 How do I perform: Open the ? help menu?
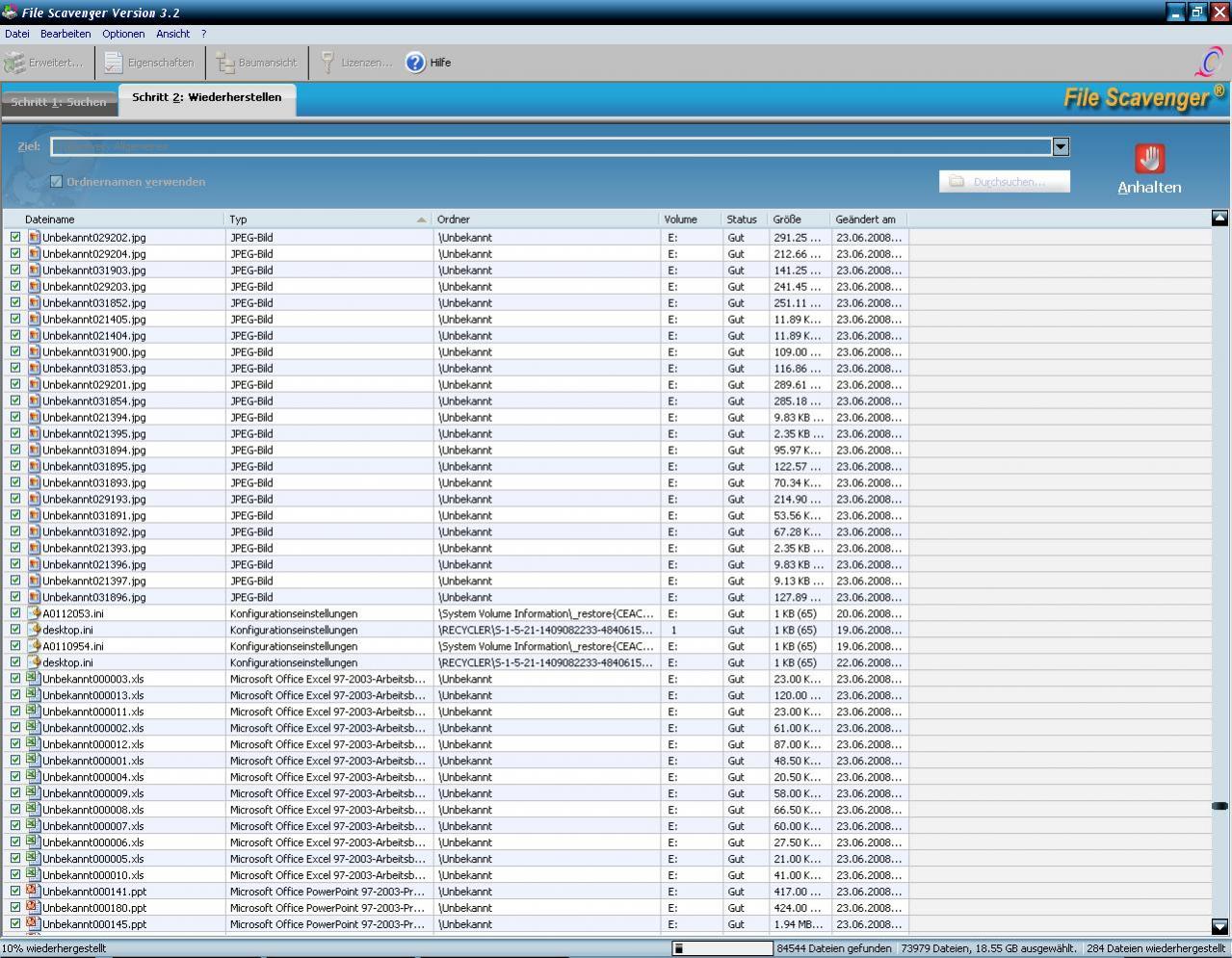coord(203,34)
